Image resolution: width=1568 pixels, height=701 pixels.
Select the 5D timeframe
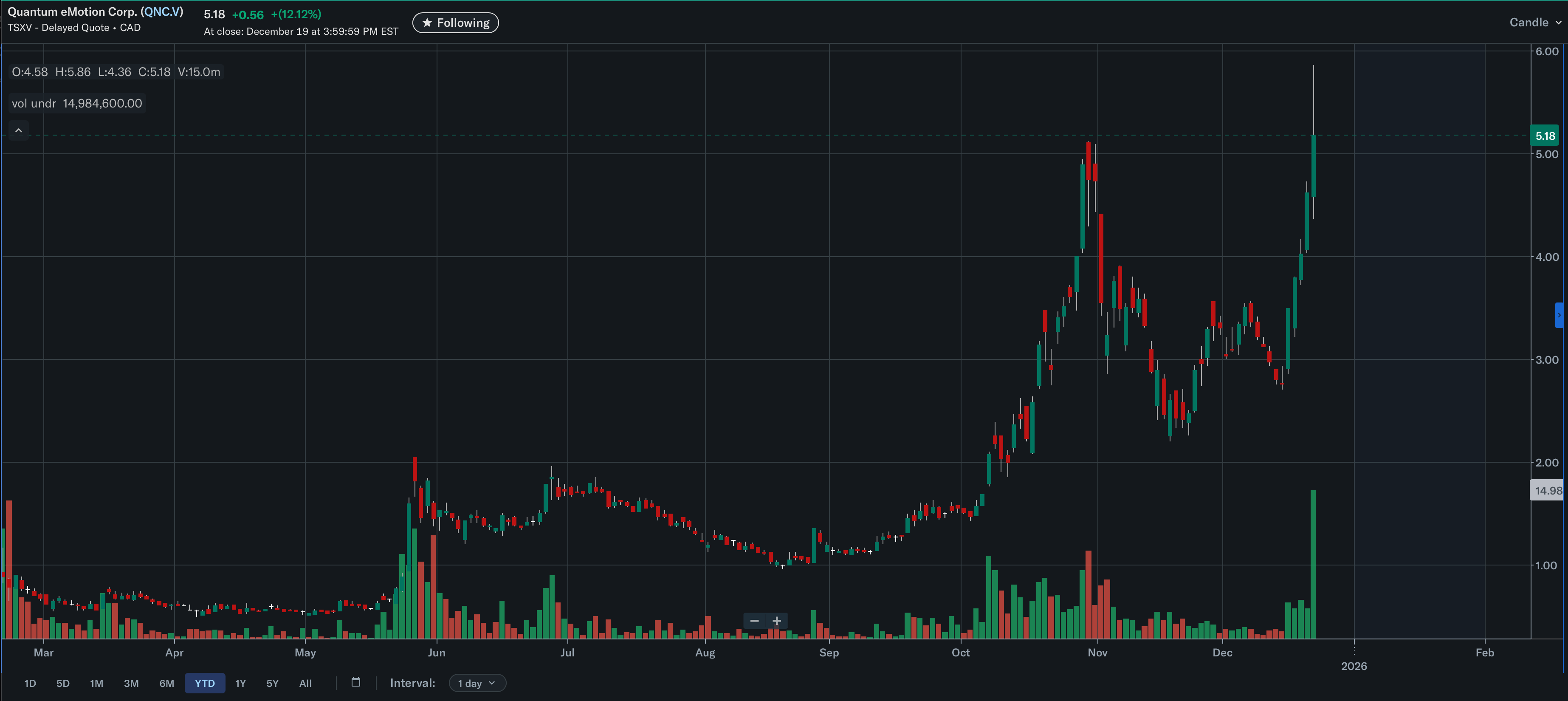[x=63, y=683]
